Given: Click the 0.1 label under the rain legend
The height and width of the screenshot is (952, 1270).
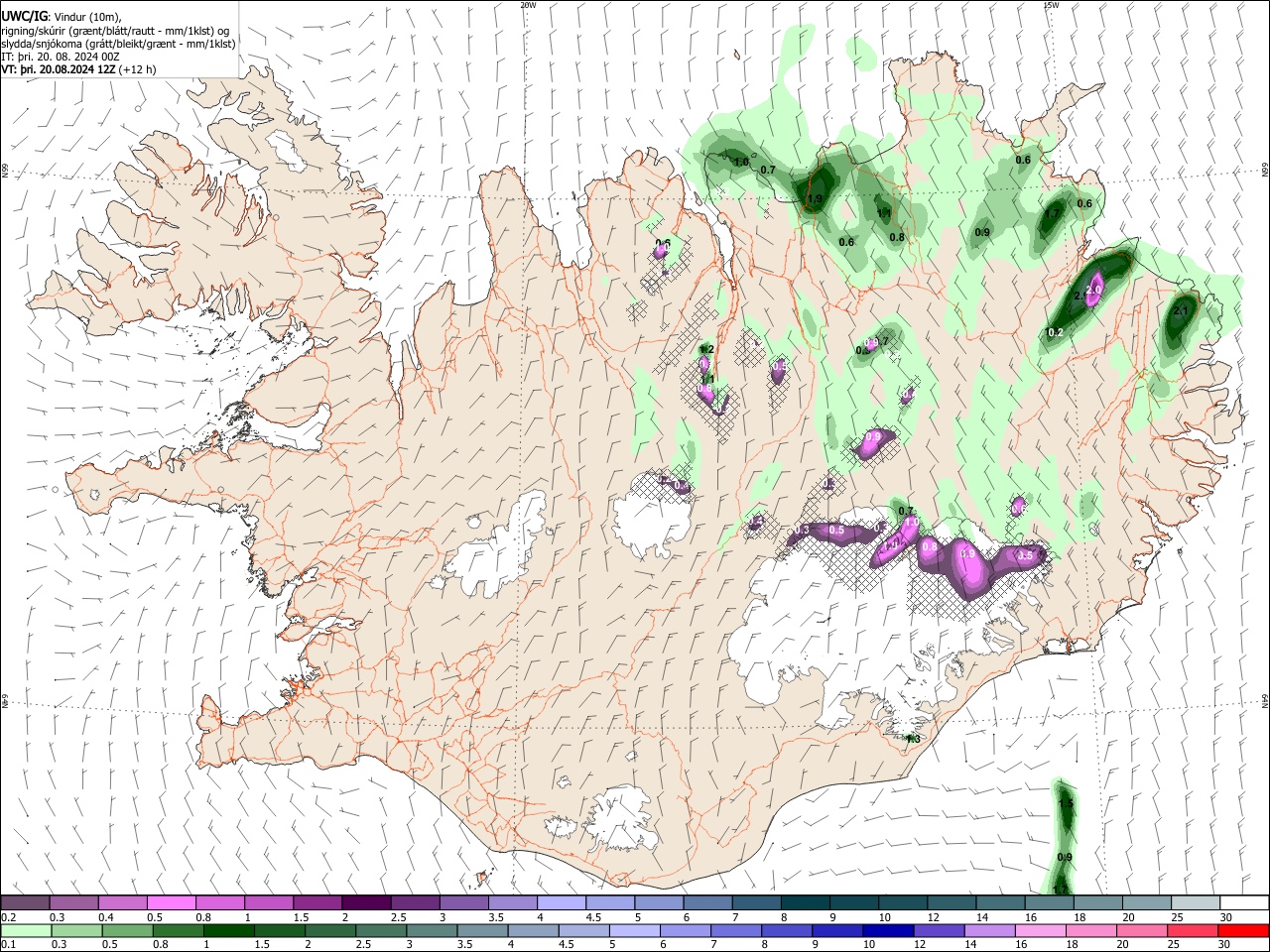Looking at the screenshot, I should point(8,944).
